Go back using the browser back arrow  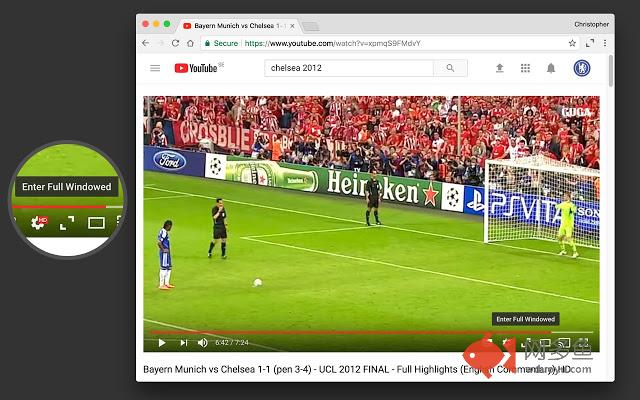click(x=146, y=43)
